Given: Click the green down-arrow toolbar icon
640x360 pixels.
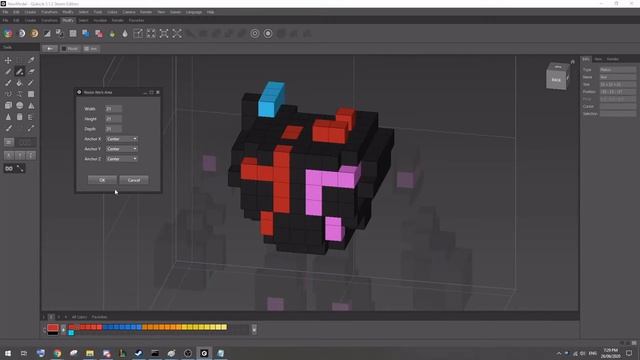Looking at the screenshot, I should (x=112, y=33).
